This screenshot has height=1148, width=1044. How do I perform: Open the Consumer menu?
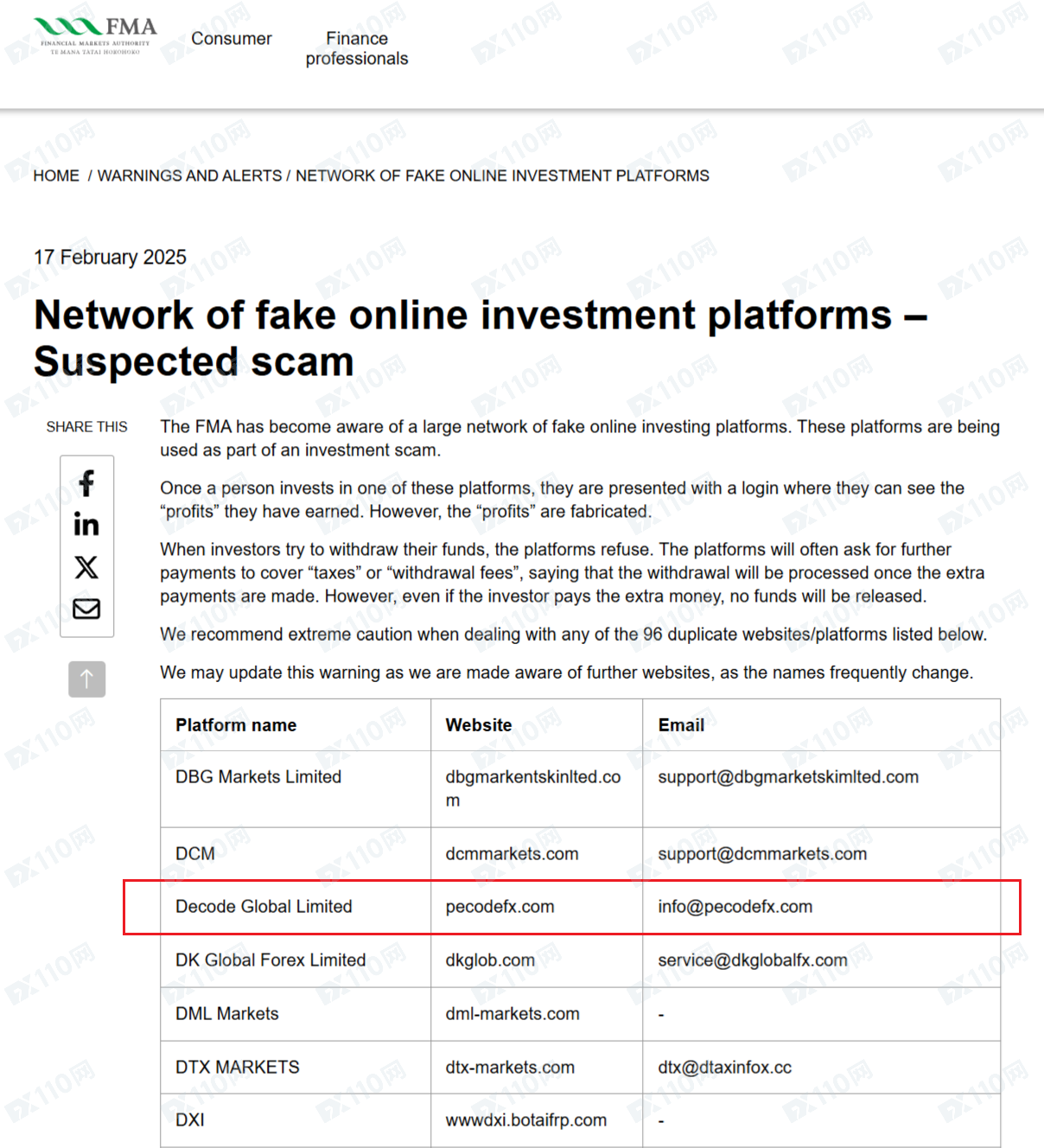232,39
